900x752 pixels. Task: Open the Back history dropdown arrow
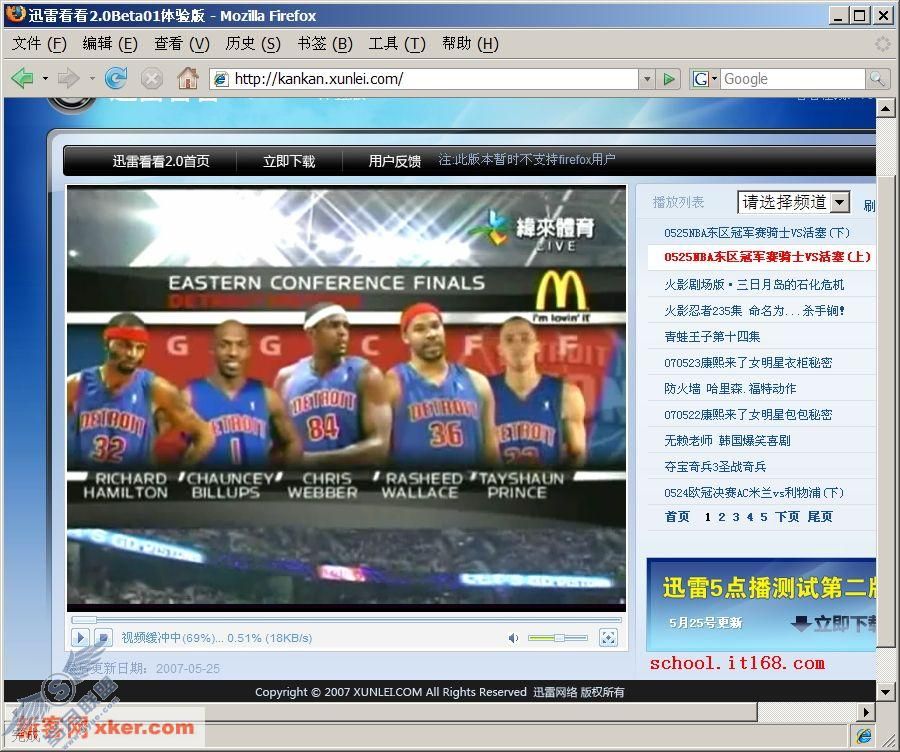point(45,78)
